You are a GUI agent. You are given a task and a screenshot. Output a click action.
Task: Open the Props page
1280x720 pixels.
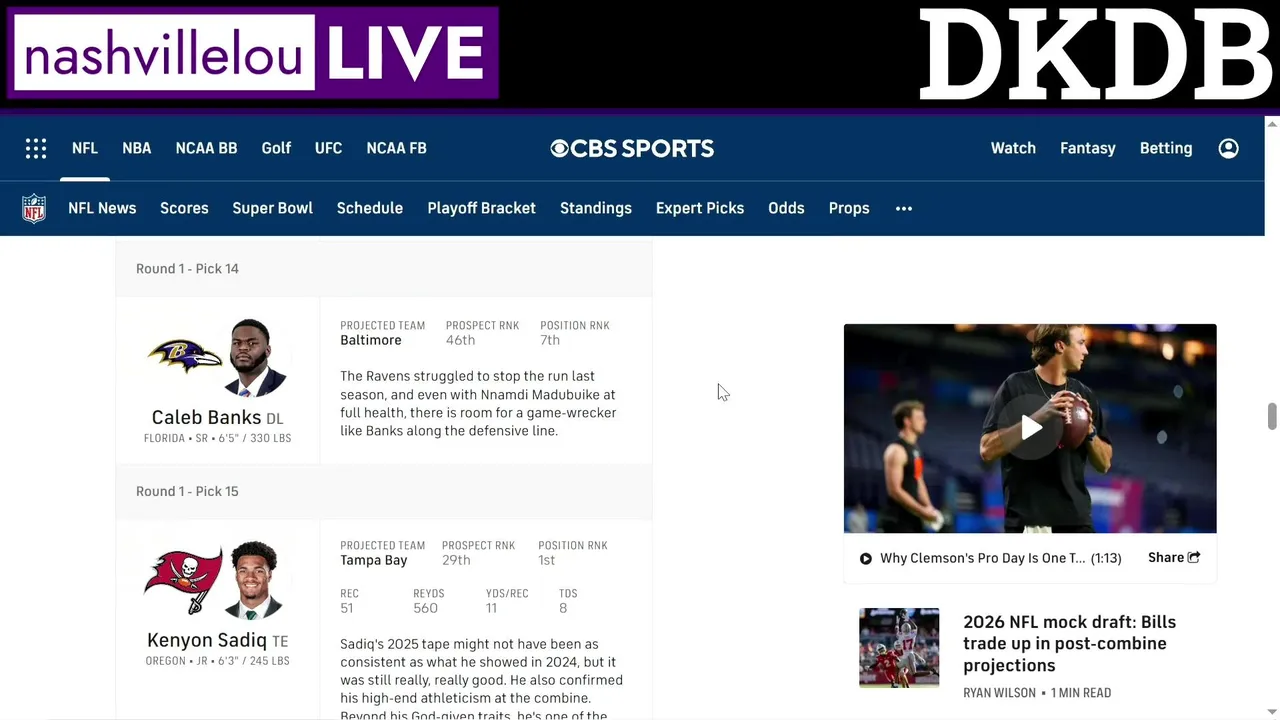[849, 208]
